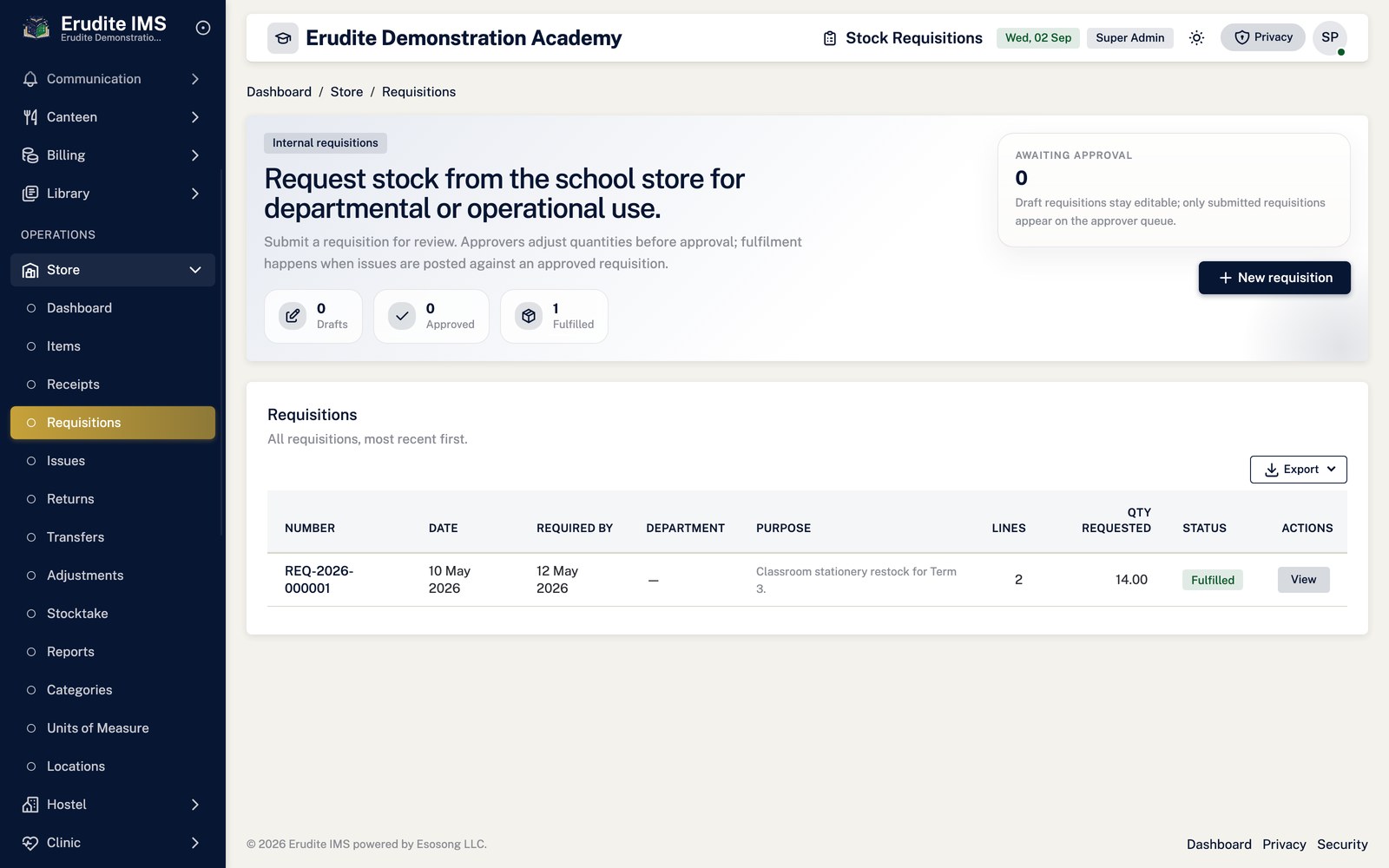Viewport: 1389px width, 868px height.
Task: Click the Privacy footer link
Action: pyautogui.click(x=1284, y=845)
